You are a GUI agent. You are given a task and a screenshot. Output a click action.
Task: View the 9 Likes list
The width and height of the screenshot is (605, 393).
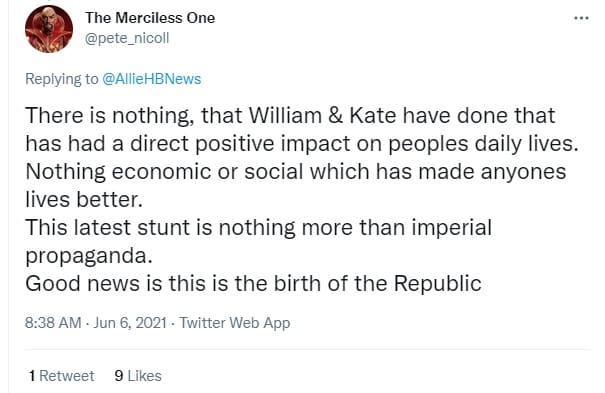click(138, 376)
